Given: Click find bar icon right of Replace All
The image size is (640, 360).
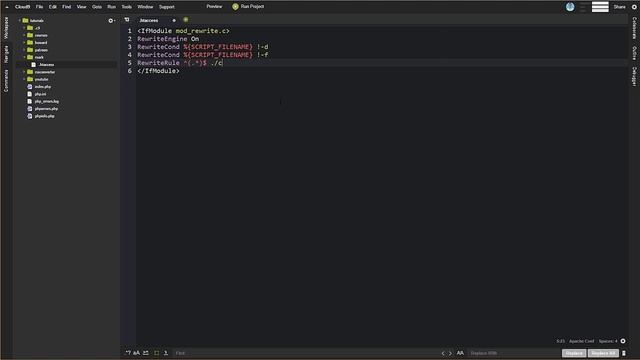Looking at the screenshot, I should (x=624, y=353).
